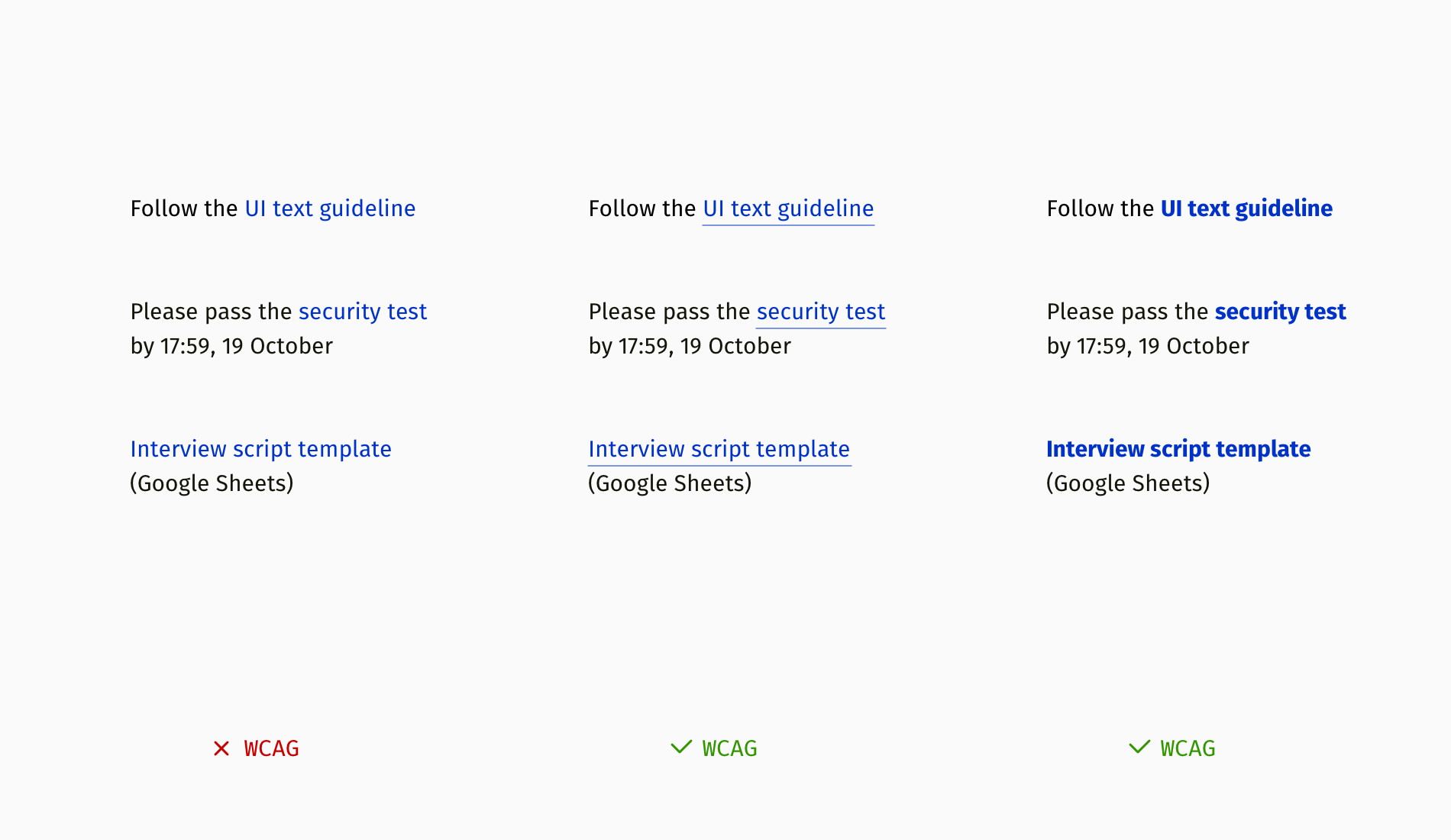Click the red WCAG fail label
The width and height of the screenshot is (1451, 840).
[271, 748]
